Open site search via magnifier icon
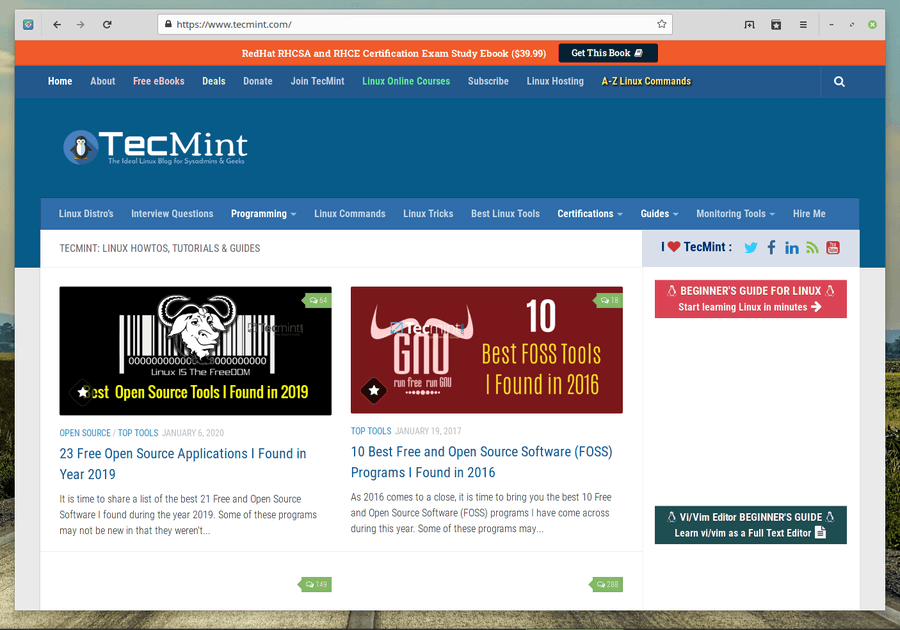Viewport: 900px width, 630px height. pos(839,81)
